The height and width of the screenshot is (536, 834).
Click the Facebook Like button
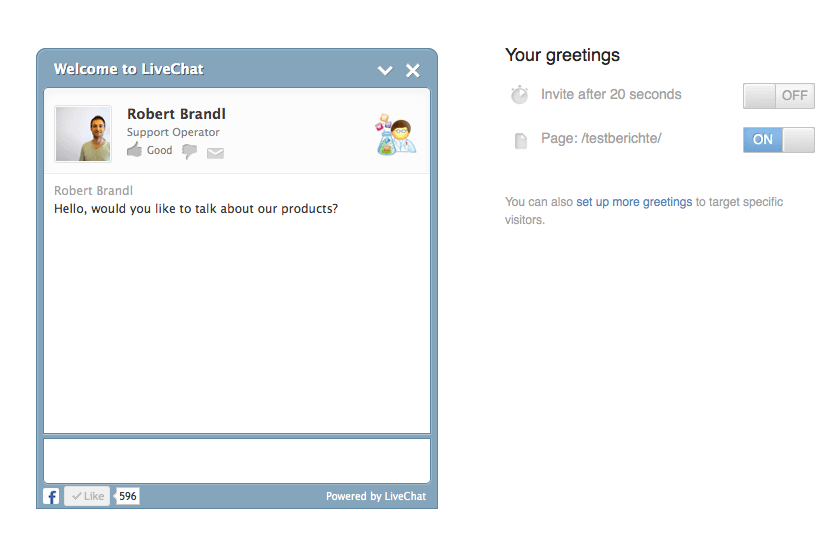coord(87,496)
